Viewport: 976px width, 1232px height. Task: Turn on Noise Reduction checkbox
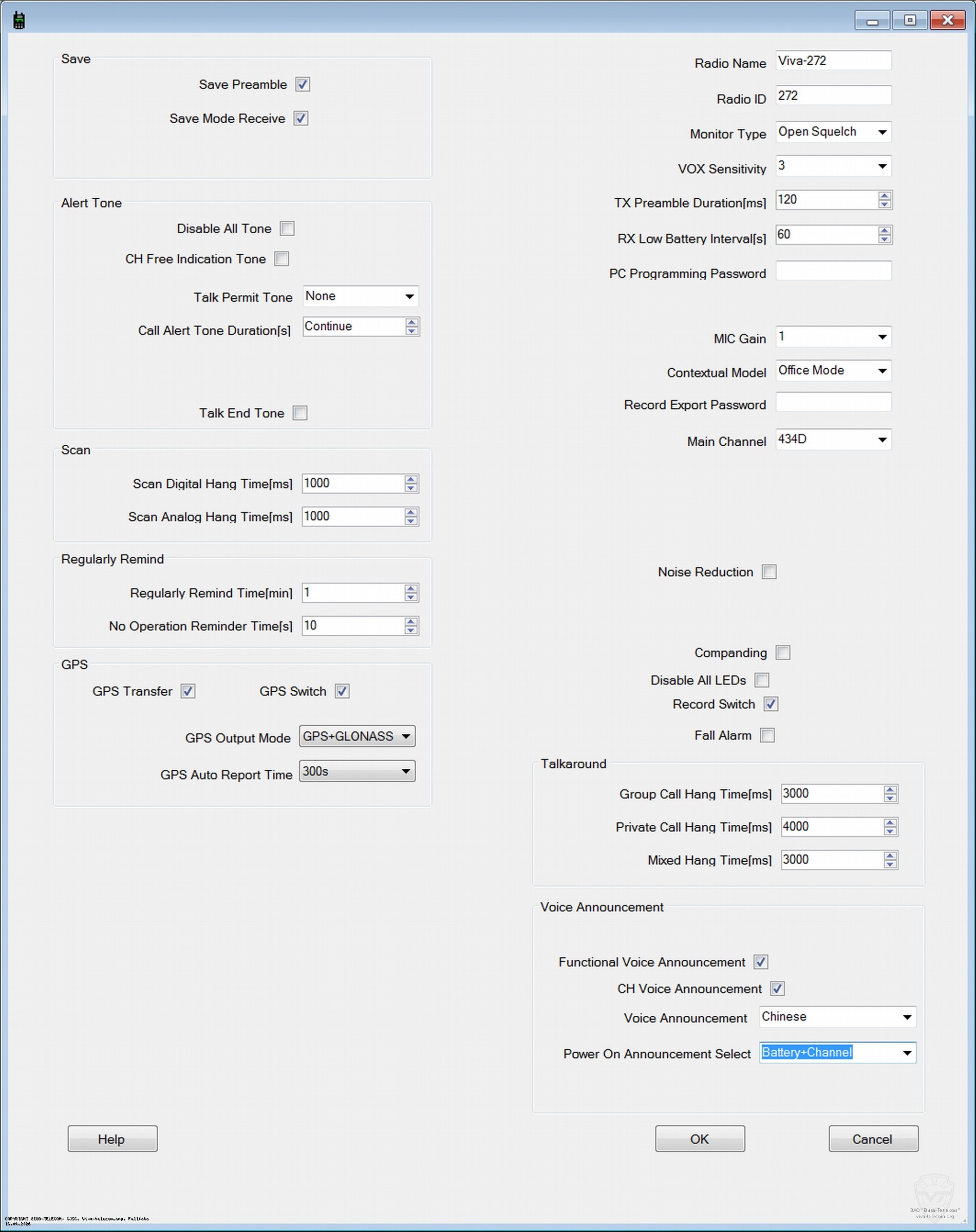click(768, 572)
